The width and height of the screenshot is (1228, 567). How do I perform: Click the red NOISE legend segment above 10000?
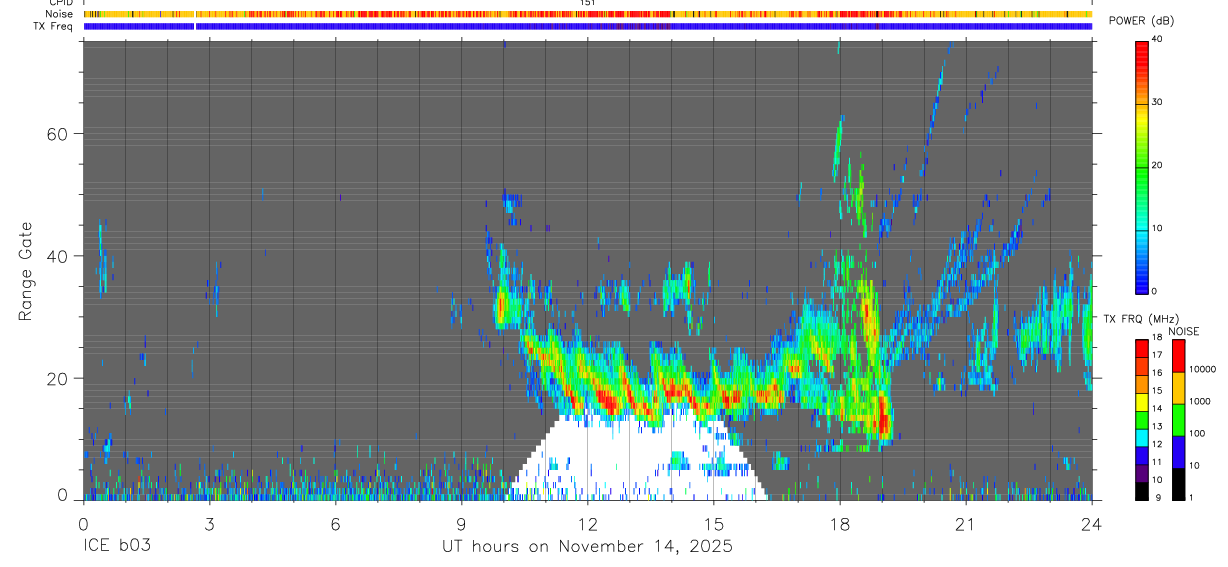tap(1179, 356)
